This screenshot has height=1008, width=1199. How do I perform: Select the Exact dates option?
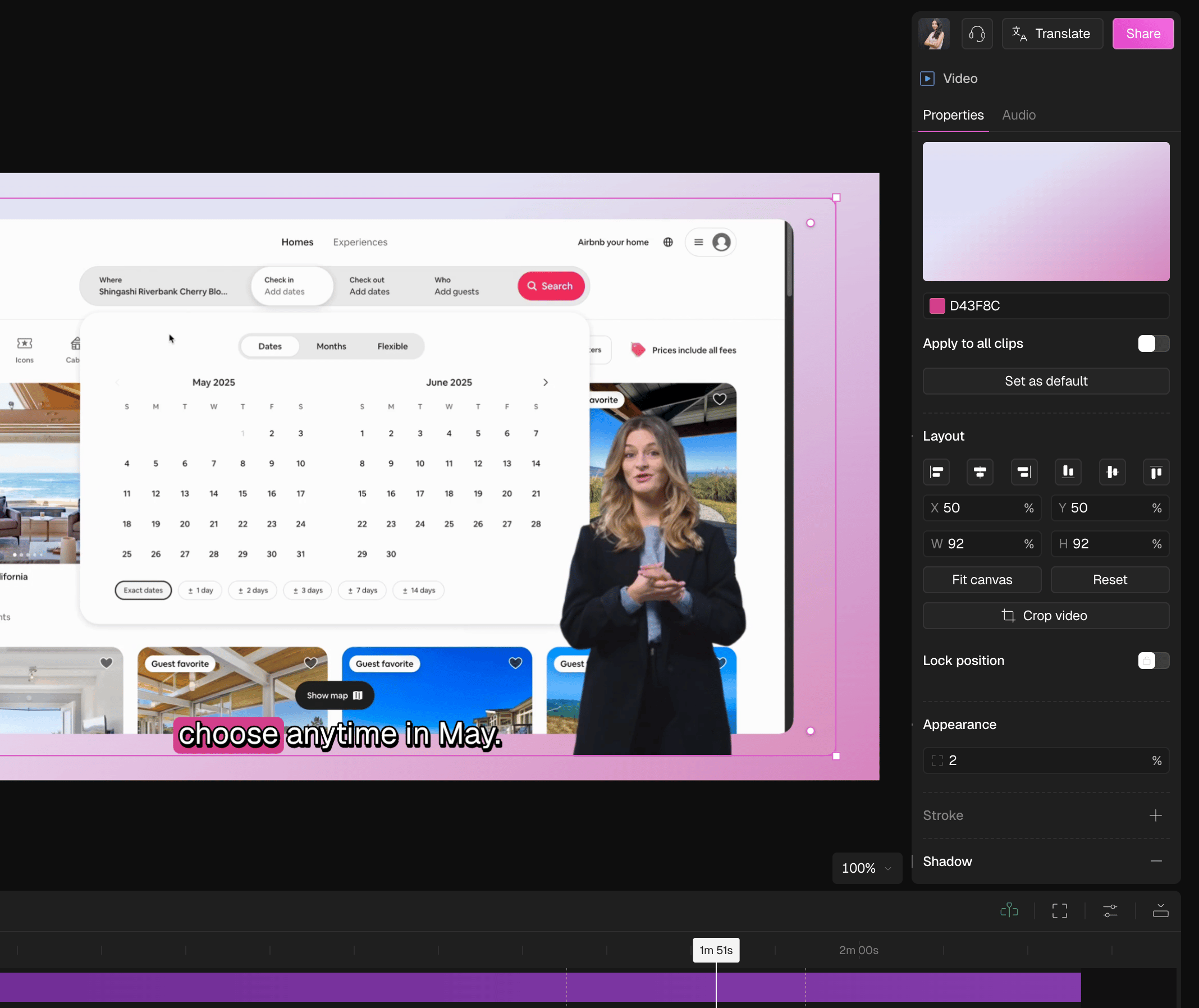[143, 590]
